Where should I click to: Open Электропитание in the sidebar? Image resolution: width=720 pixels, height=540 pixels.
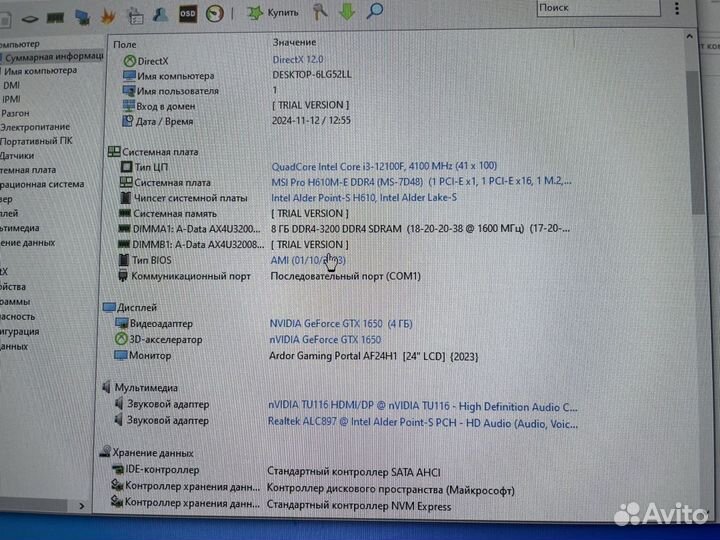[35, 127]
